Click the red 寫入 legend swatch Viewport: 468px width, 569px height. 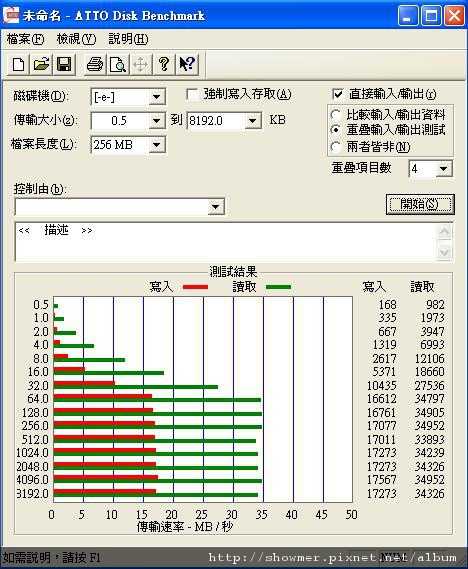click(x=196, y=287)
